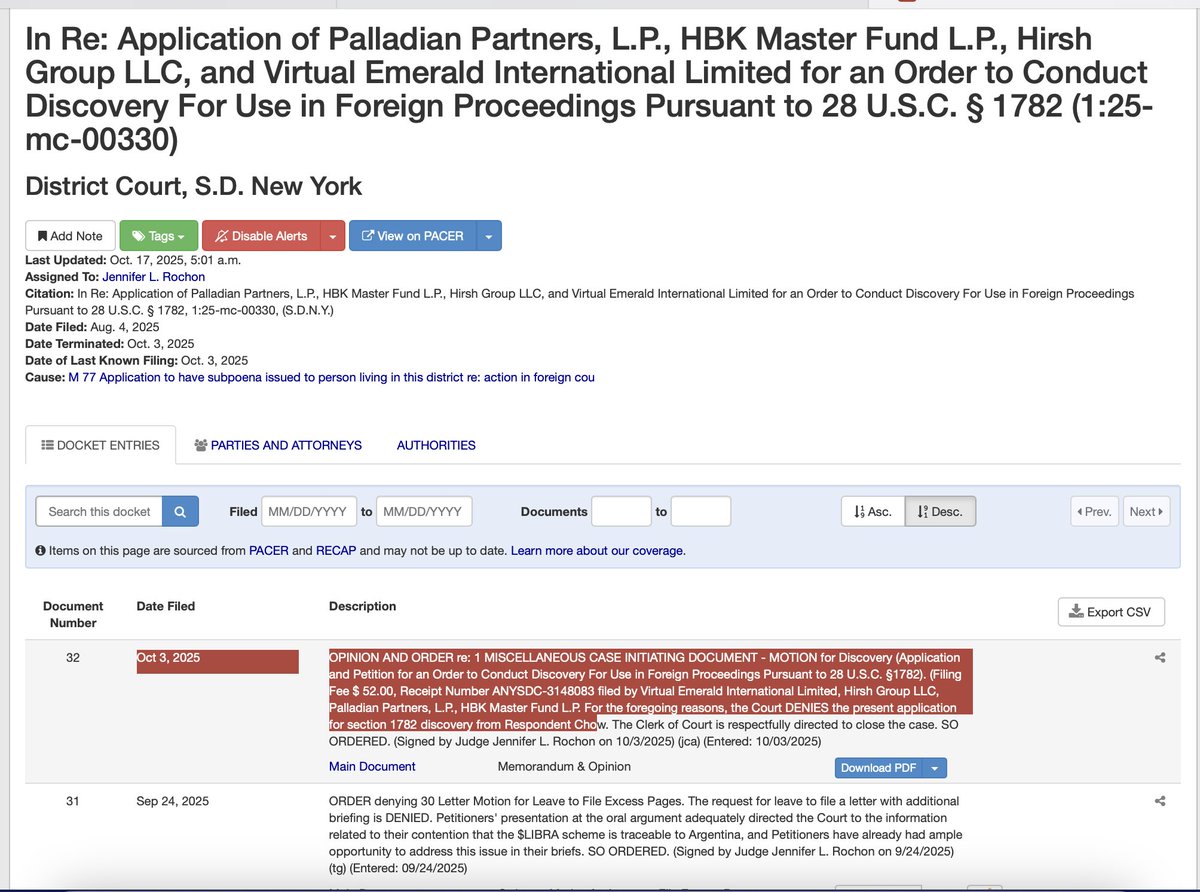Click the Memorandum & Opinion label
Image resolution: width=1200 pixels, height=892 pixels.
pos(564,767)
